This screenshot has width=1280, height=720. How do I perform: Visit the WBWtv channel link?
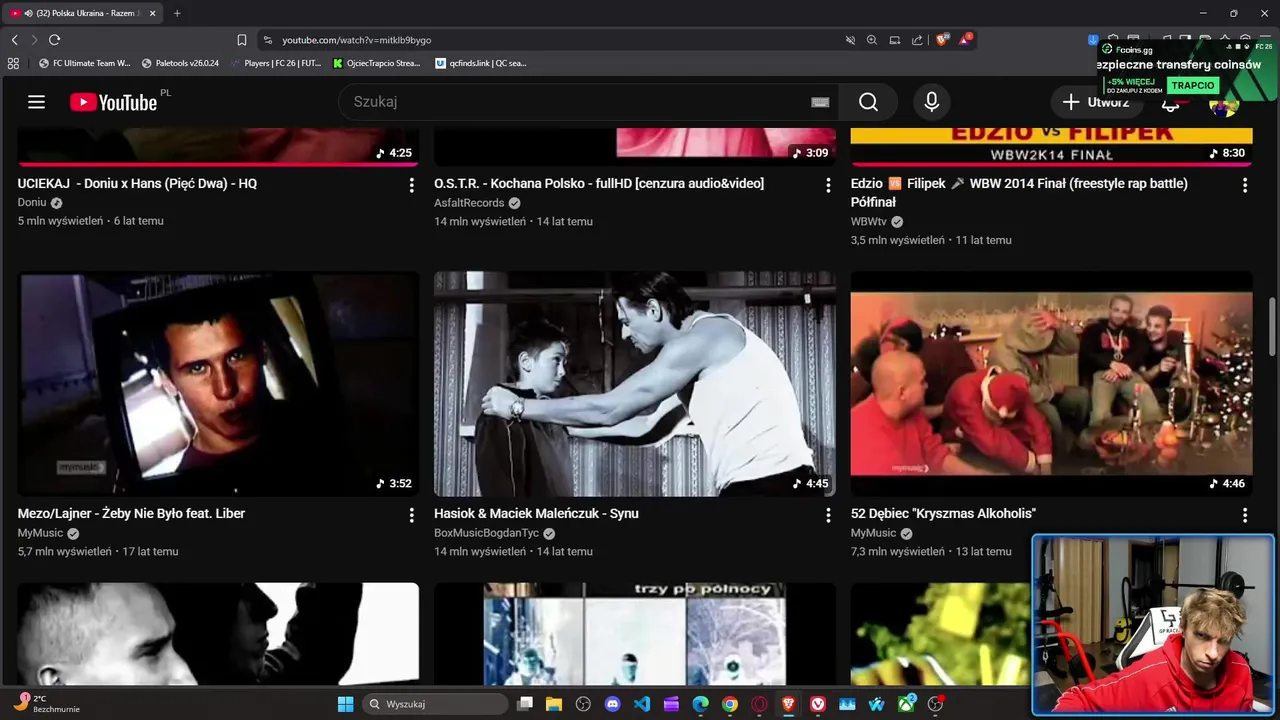point(869,222)
